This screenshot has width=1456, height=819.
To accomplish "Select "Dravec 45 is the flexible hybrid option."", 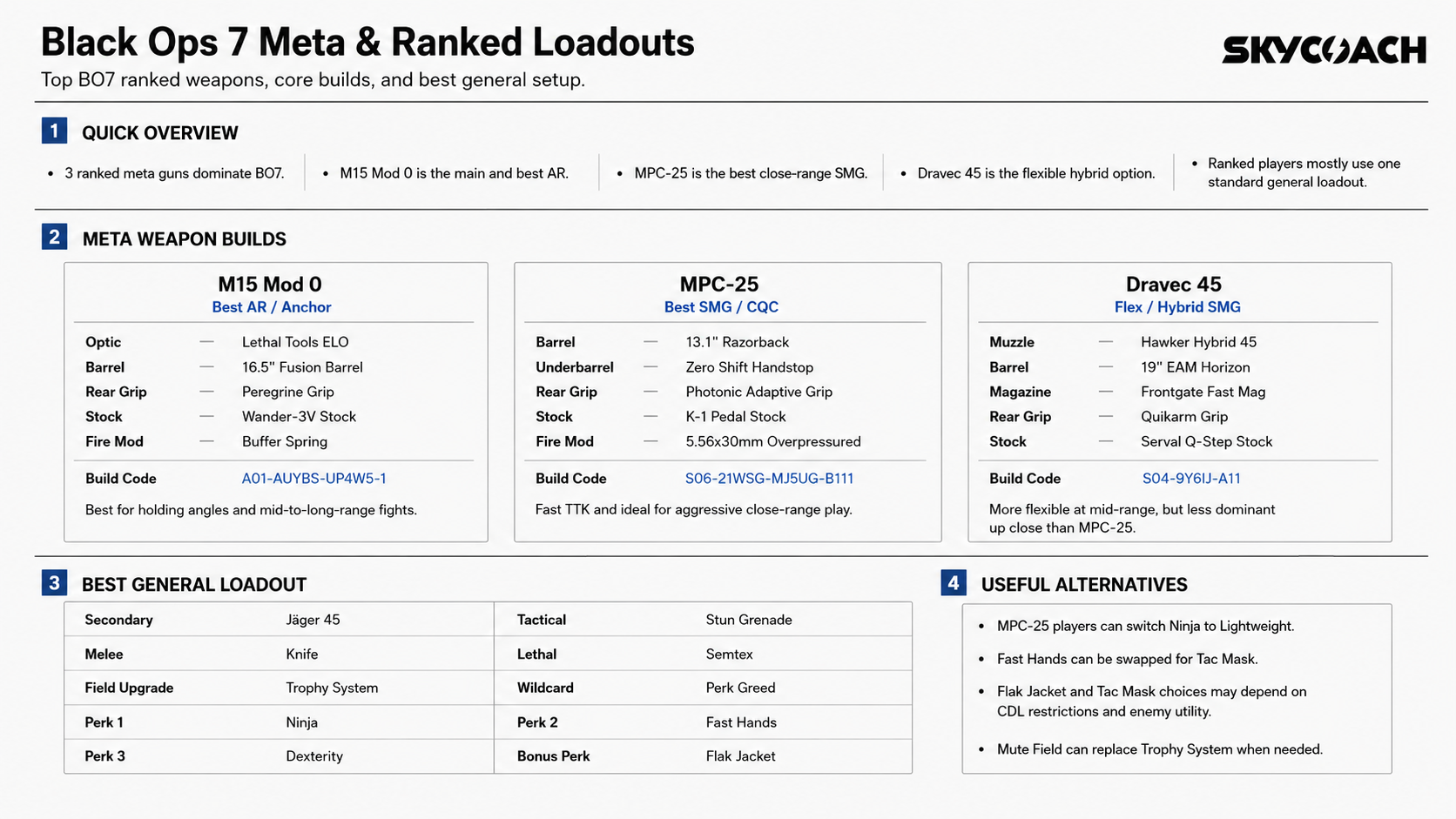I will pos(1036,173).
